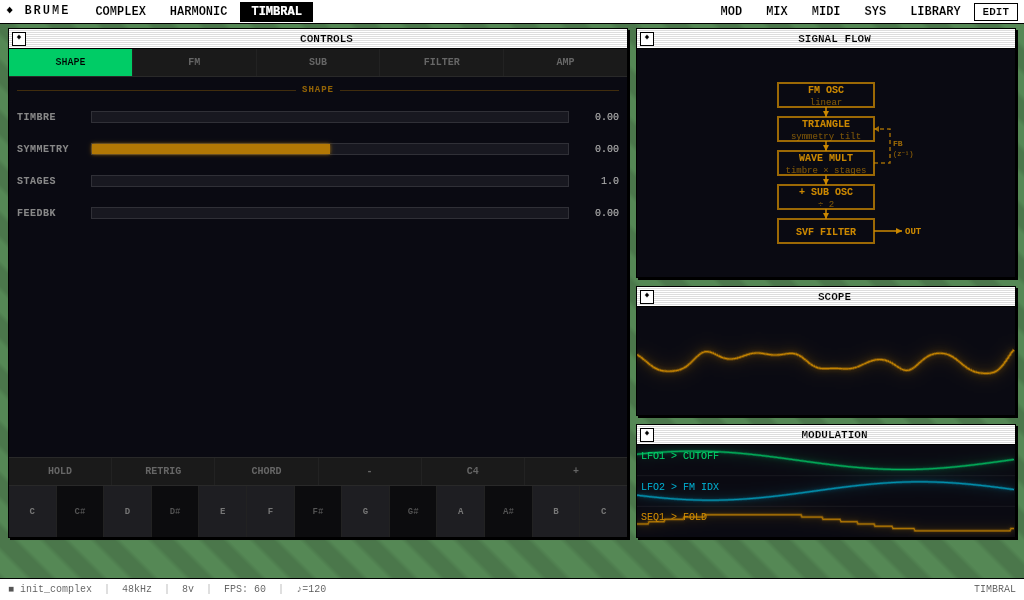Click the Modulation panel corner icon
The image size is (1024, 600).
(x=647, y=435)
